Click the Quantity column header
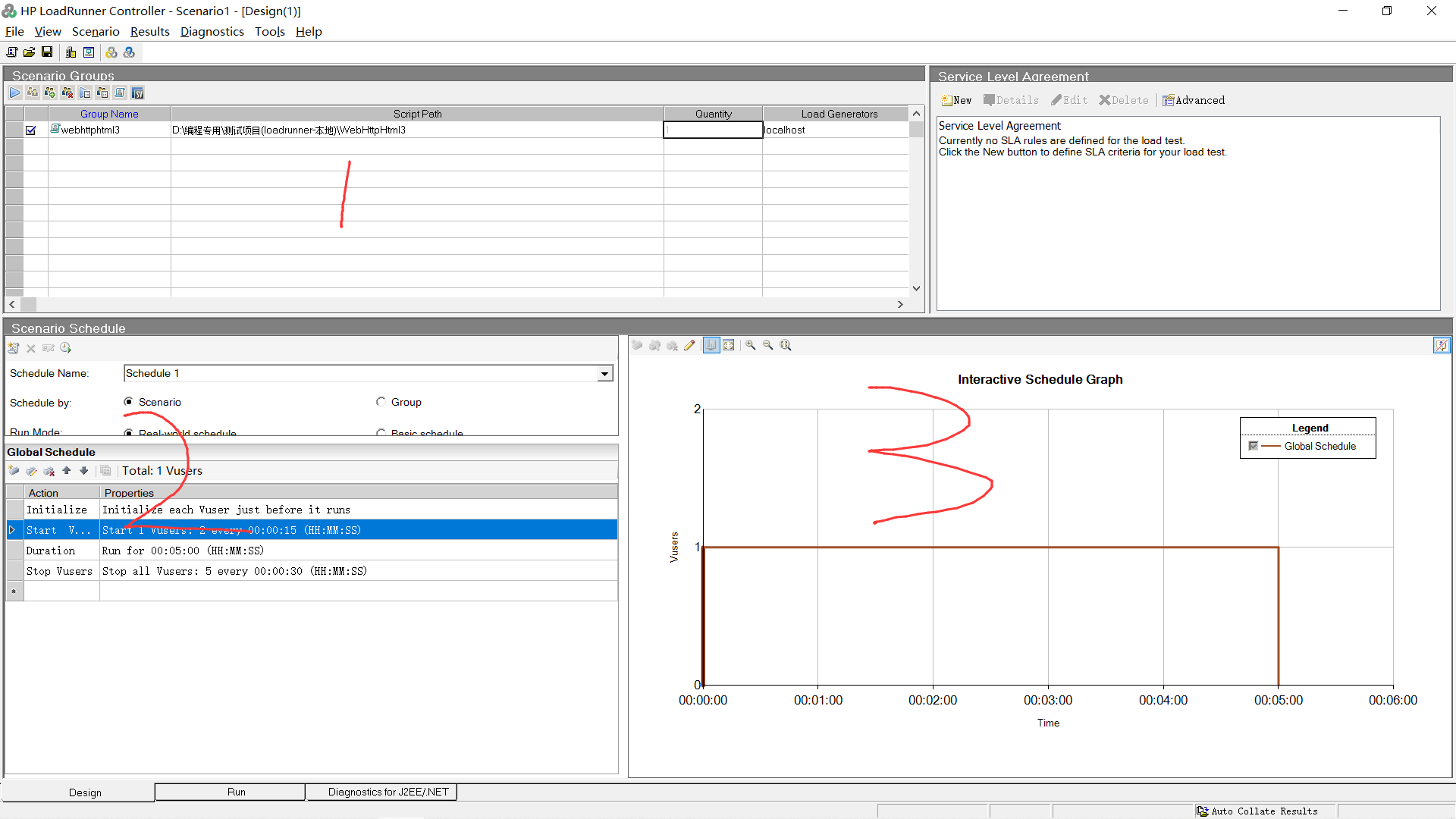This screenshot has width=1456, height=819. [x=714, y=114]
